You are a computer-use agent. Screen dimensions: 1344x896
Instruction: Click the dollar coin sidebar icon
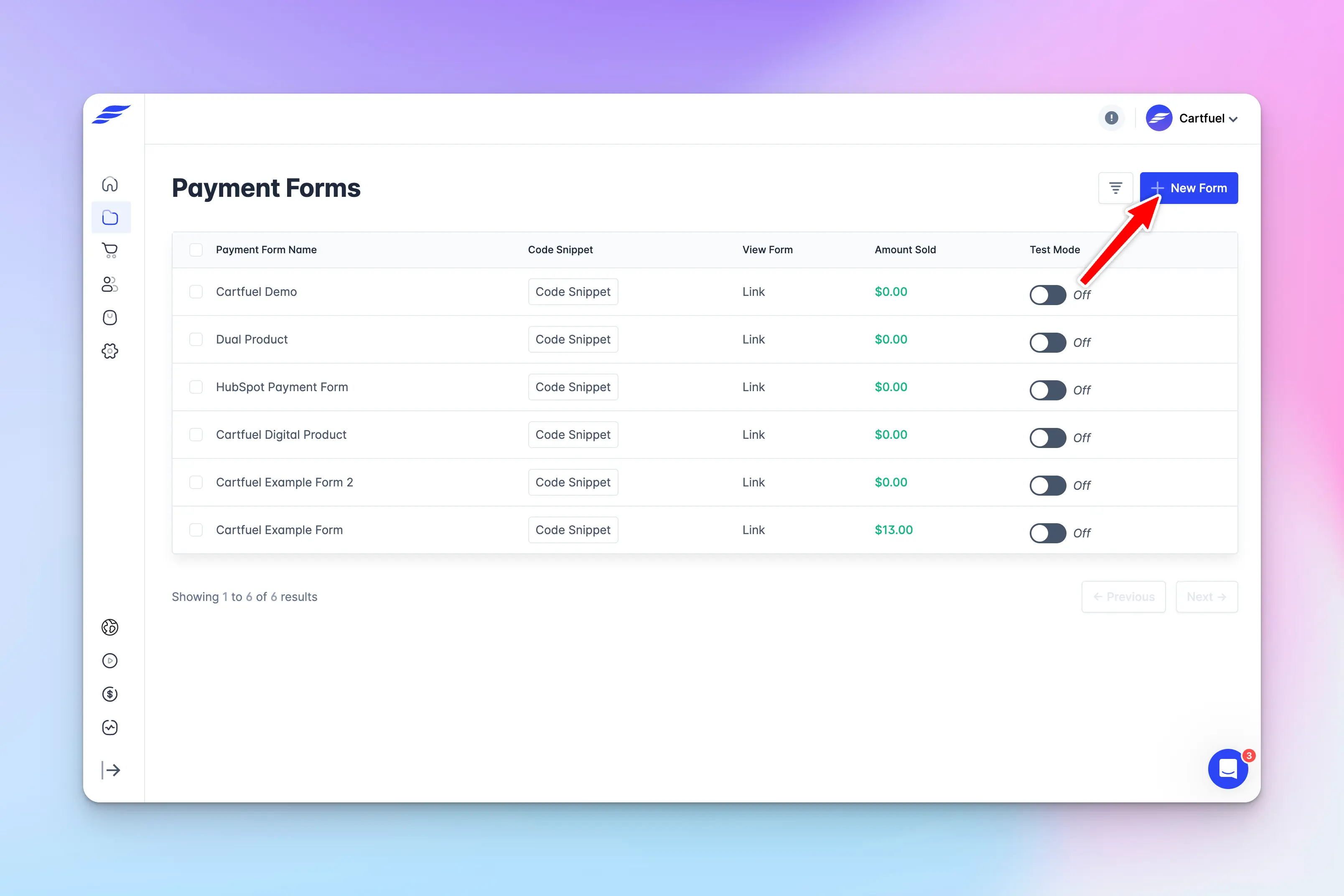(110, 694)
